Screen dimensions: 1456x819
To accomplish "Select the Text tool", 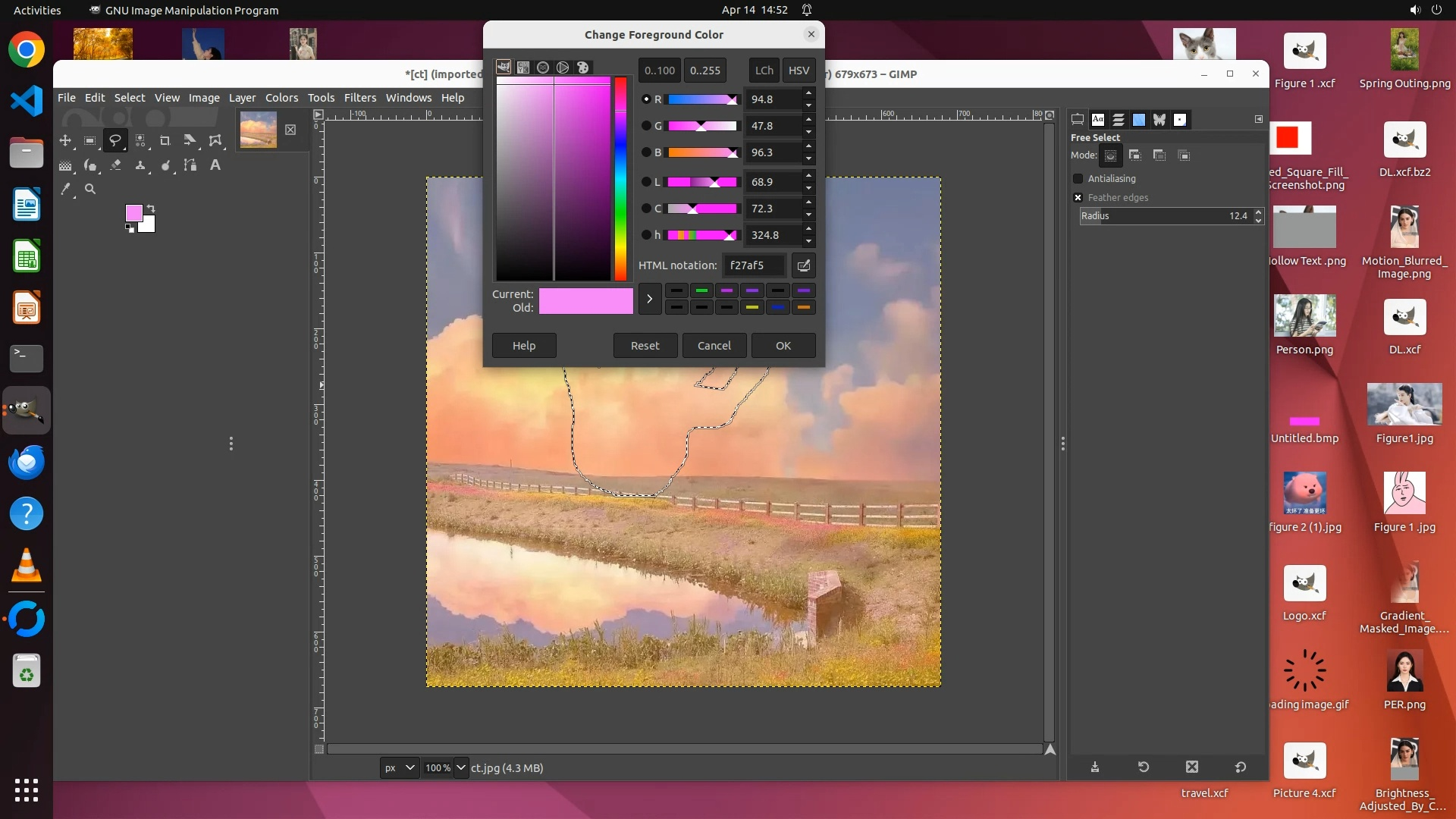I will [x=215, y=165].
